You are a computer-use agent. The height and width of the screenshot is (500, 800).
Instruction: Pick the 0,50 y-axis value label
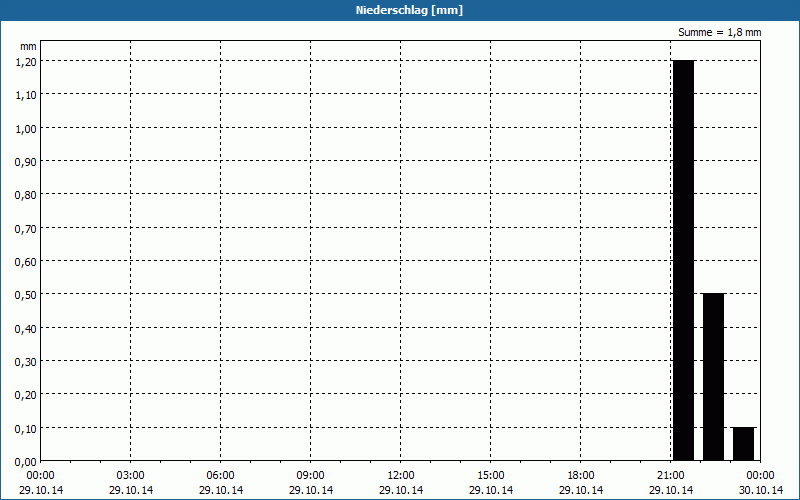tap(26, 295)
